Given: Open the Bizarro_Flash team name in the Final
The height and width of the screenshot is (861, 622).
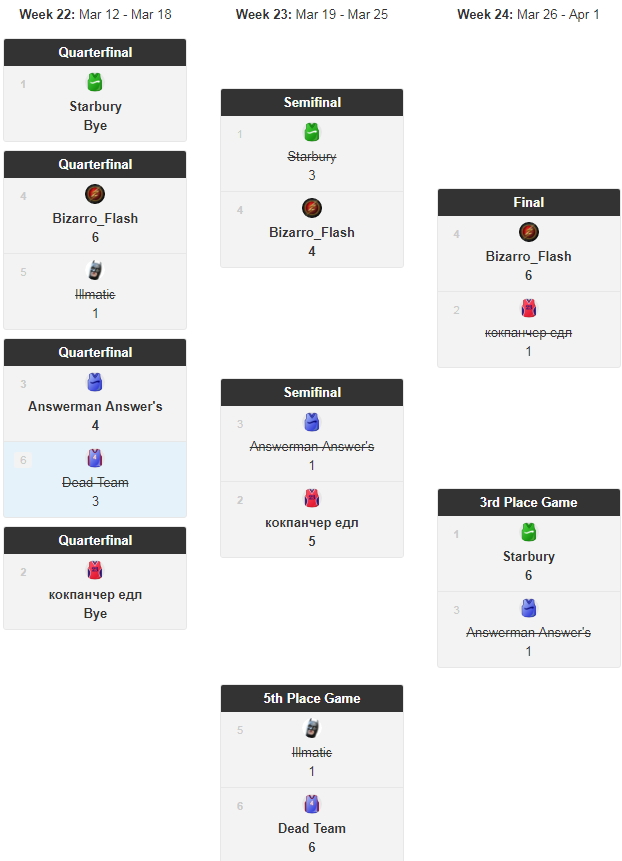Looking at the screenshot, I should click(x=529, y=257).
